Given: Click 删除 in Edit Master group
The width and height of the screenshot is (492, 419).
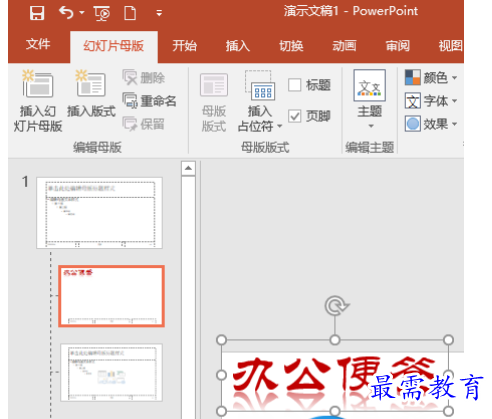Looking at the screenshot, I should pos(144,78).
